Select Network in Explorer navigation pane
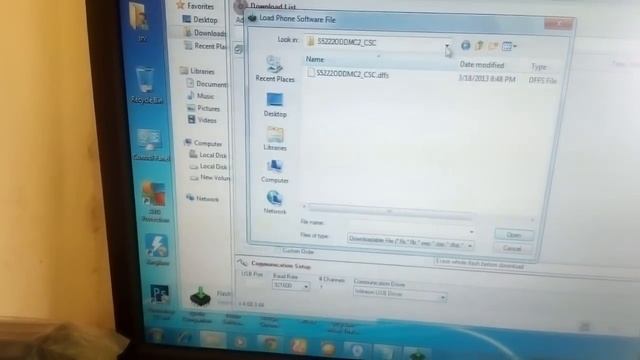The image size is (640, 360). (202, 199)
